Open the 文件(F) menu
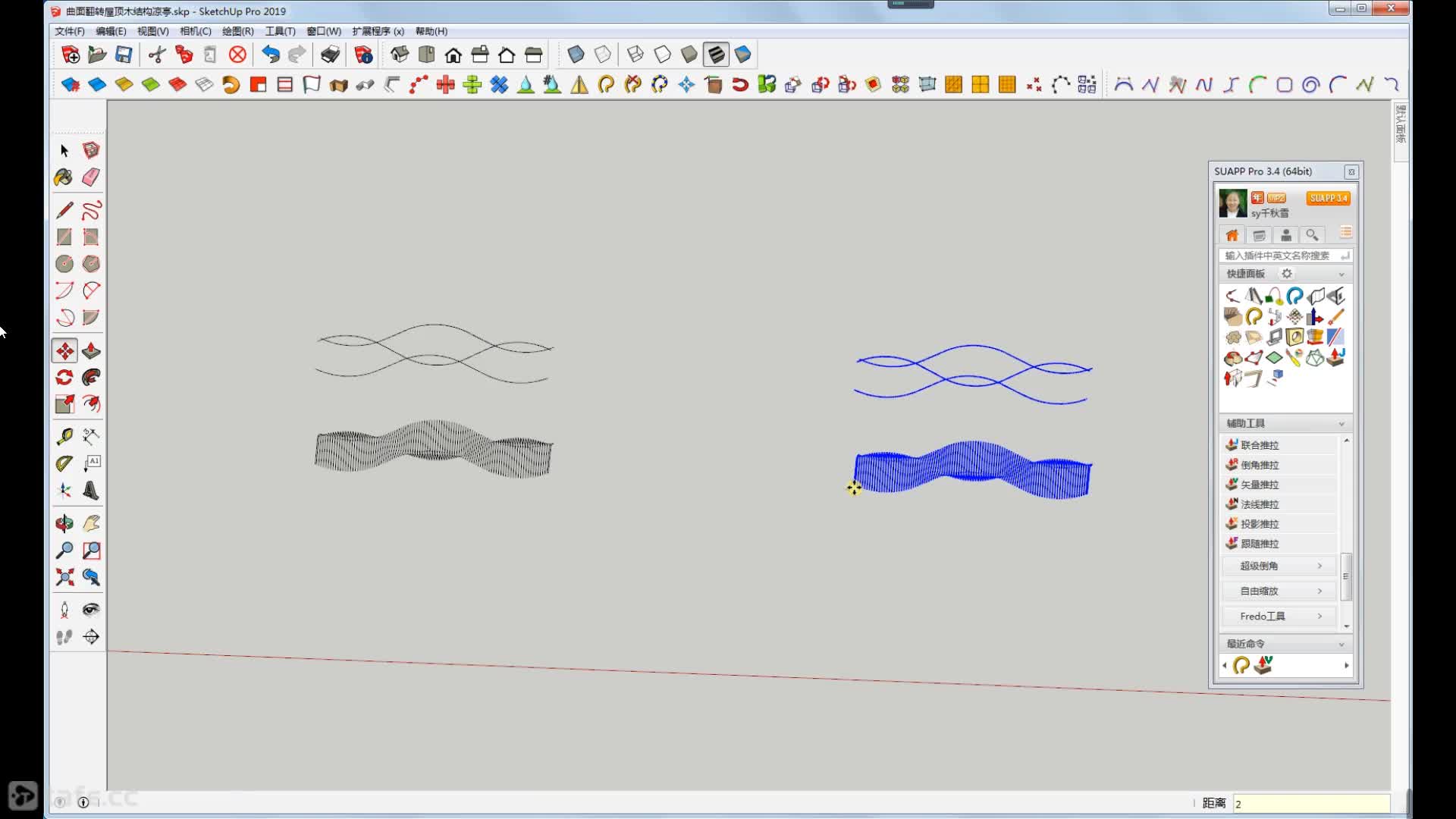This screenshot has width=1456, height=819. click(x=70, y=31)
